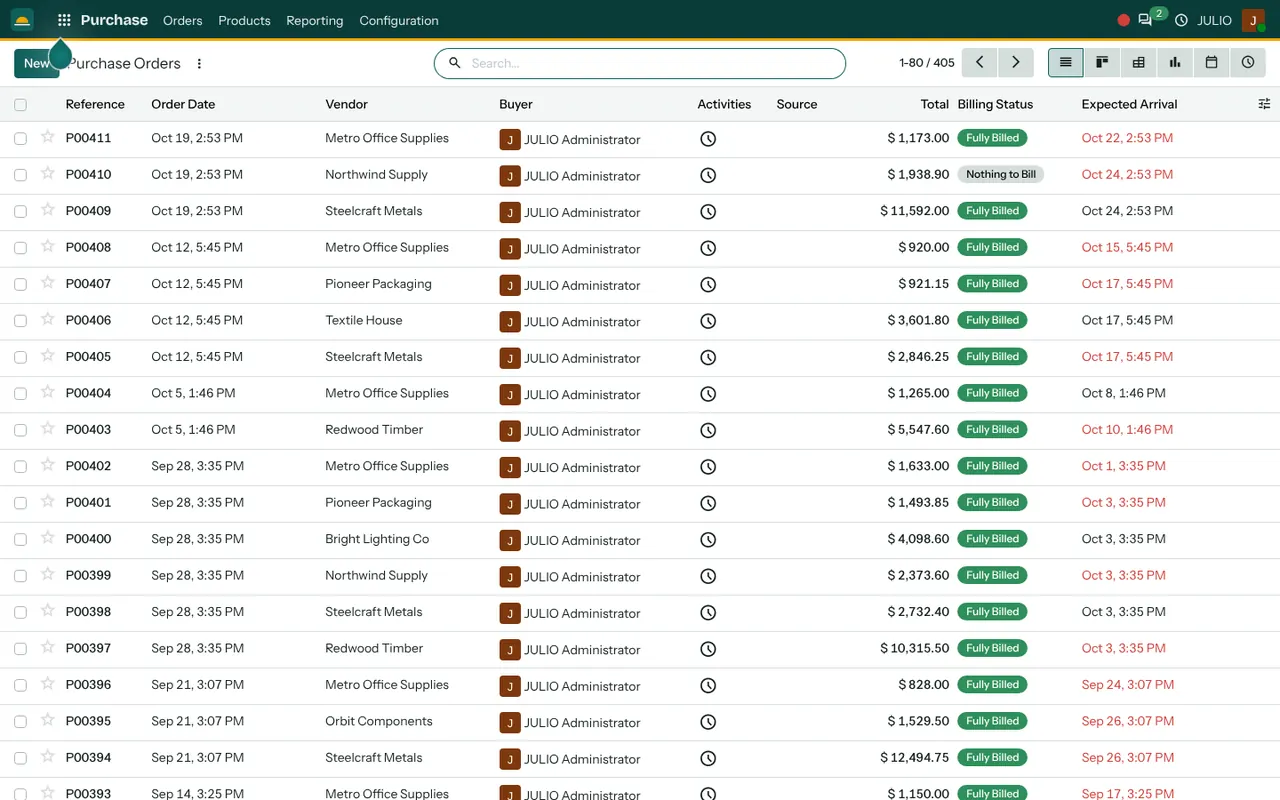Tick the checkbox for order P00409
This screenshot has width=1280, height=800.
tap(20, 212)
